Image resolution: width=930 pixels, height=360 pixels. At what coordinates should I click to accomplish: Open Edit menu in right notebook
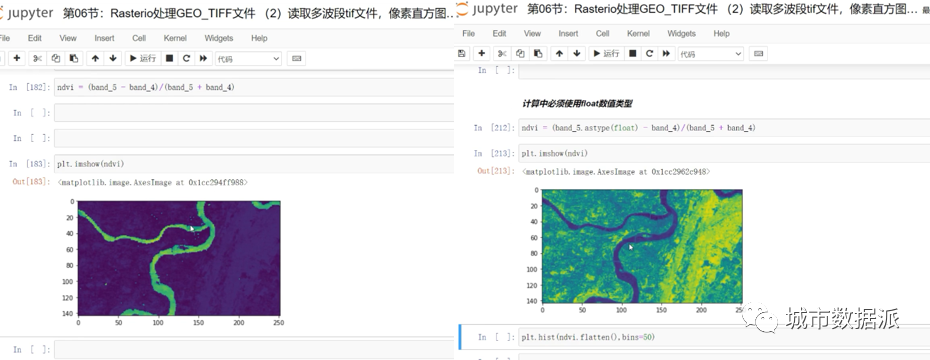(499, 34)
